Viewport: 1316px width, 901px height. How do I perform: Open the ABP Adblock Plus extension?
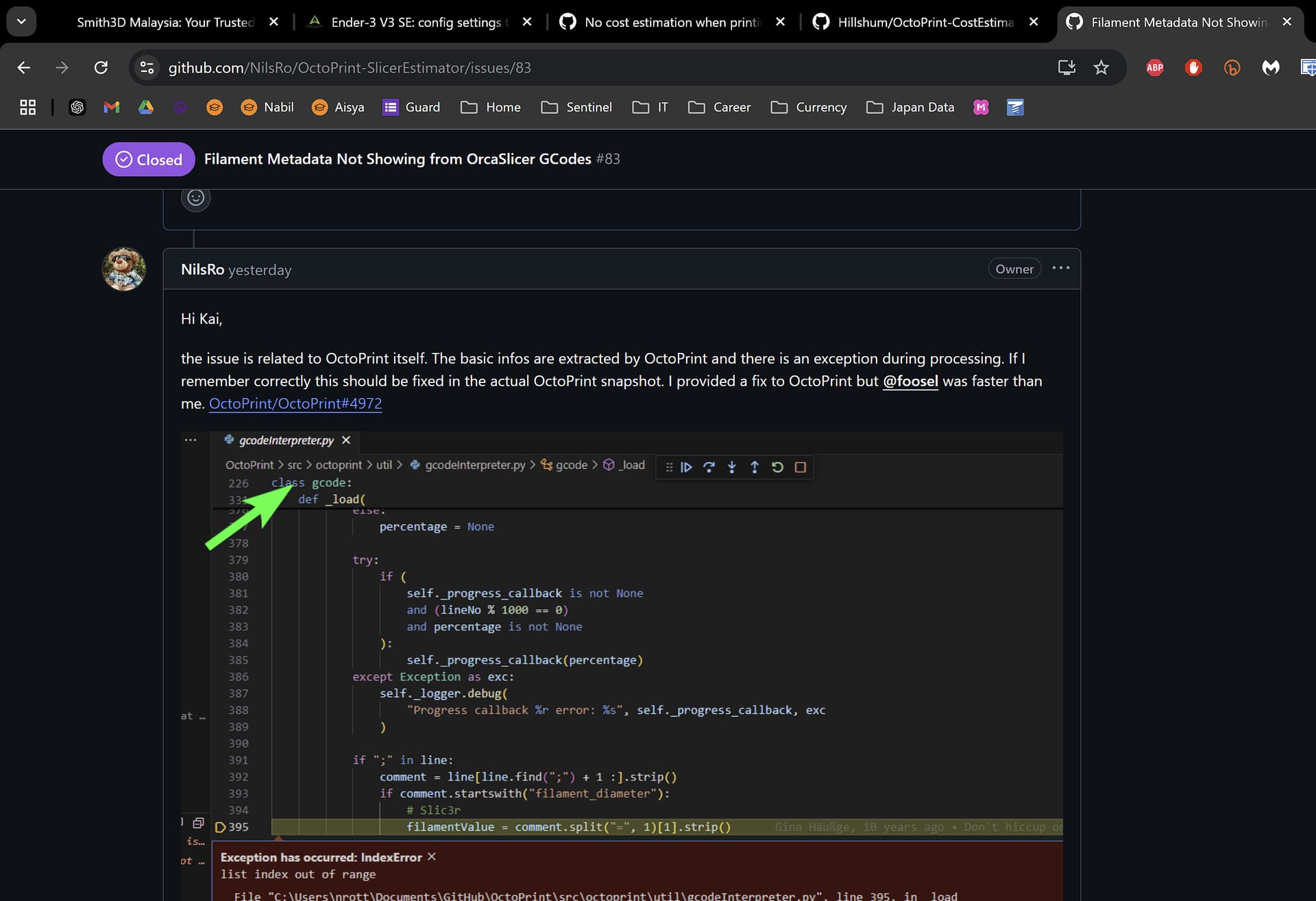click(1155, 68)
